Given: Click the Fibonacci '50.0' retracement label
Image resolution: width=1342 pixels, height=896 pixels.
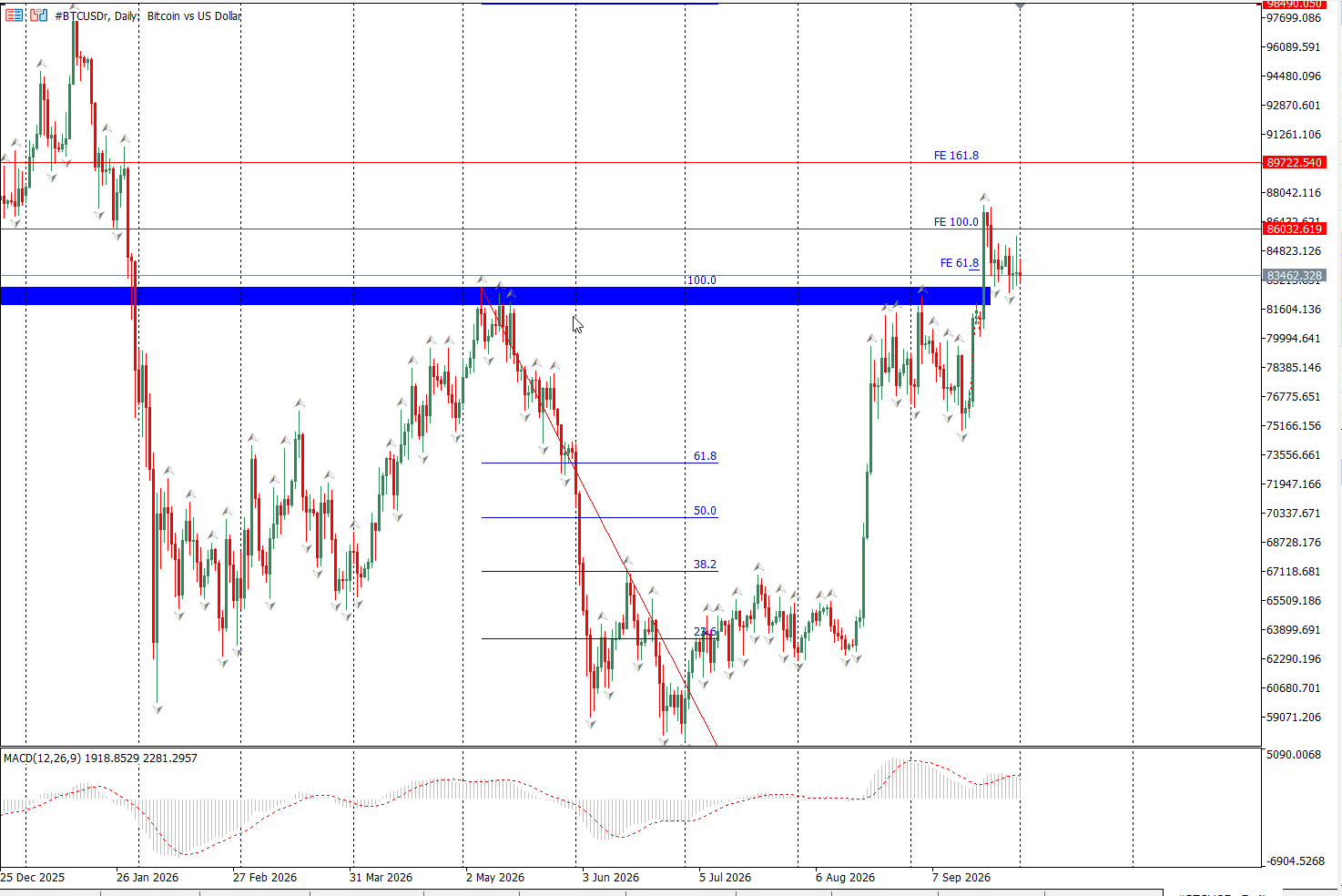Looking at the screenshot, I should tap(705, 511).
